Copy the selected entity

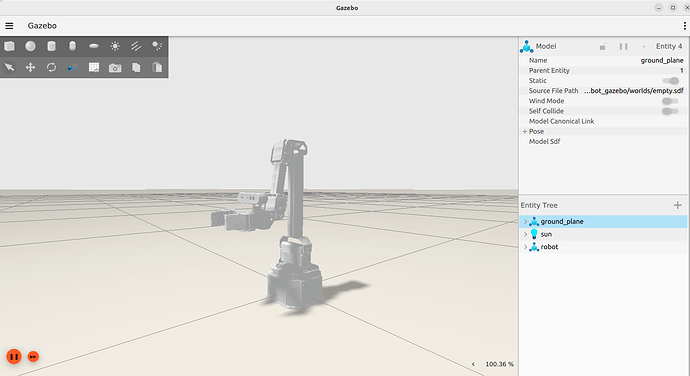tap(136, 67)
